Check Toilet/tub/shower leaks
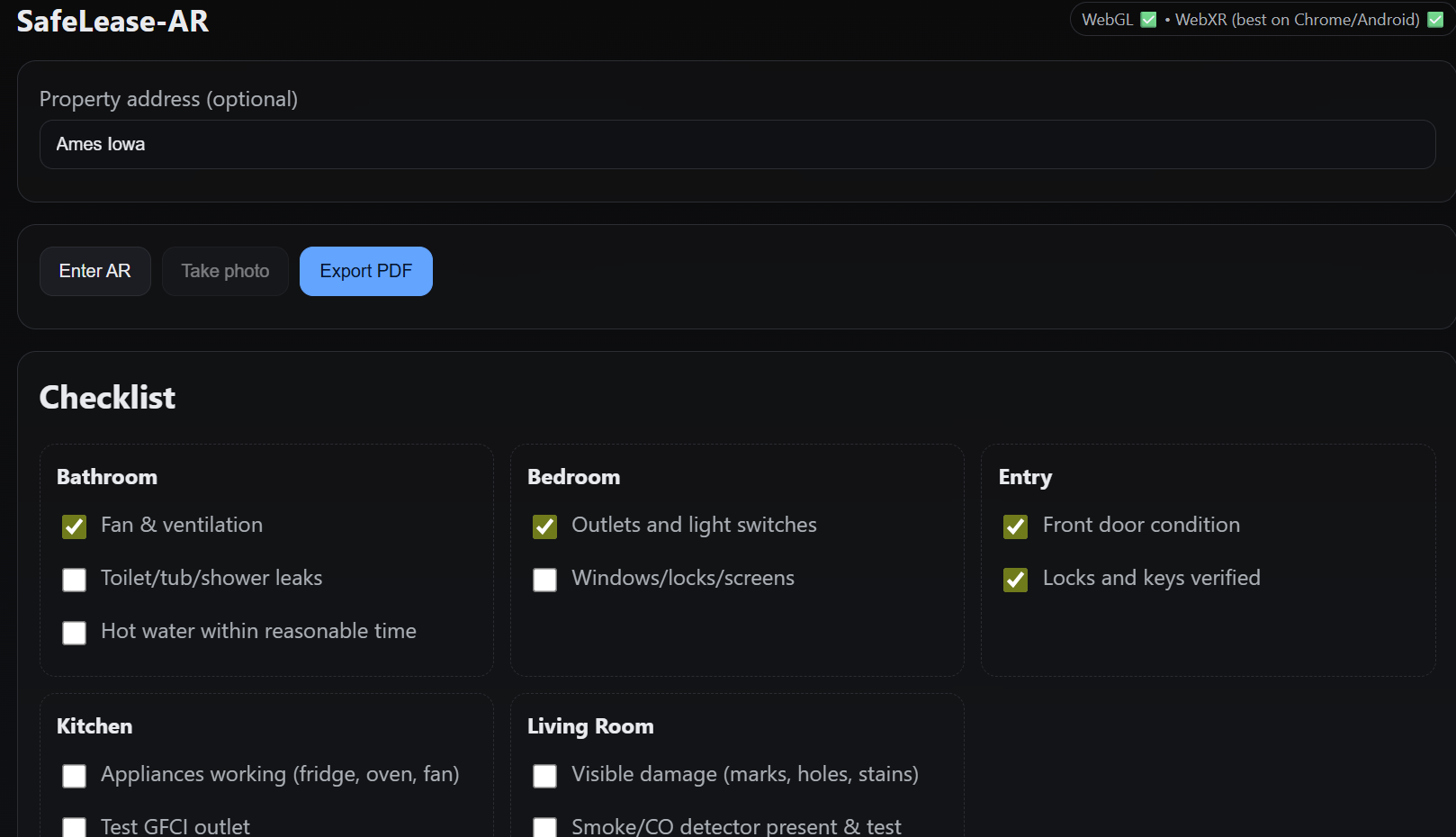1456x837 pixels. [x=74, y=580]
